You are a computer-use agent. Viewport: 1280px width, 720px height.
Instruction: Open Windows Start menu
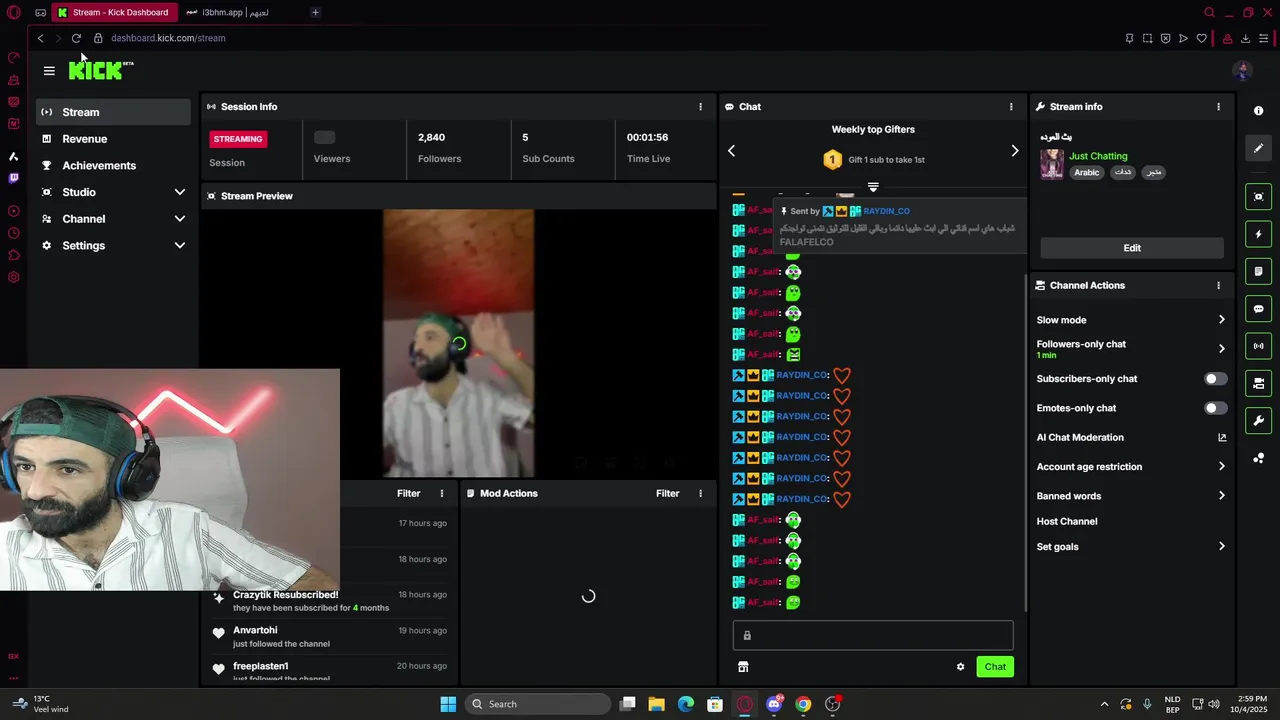(448, 704)
